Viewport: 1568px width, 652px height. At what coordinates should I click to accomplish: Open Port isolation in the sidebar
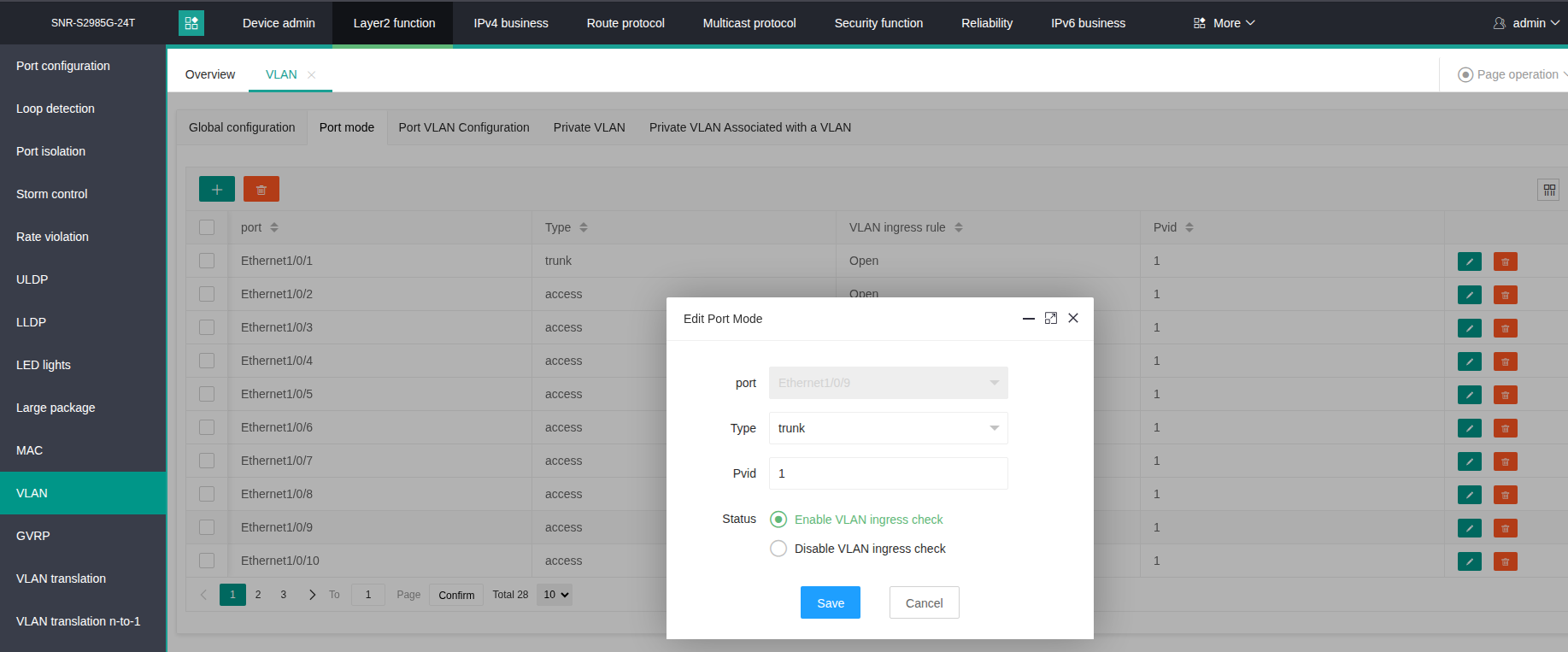[x=83, y=151]
